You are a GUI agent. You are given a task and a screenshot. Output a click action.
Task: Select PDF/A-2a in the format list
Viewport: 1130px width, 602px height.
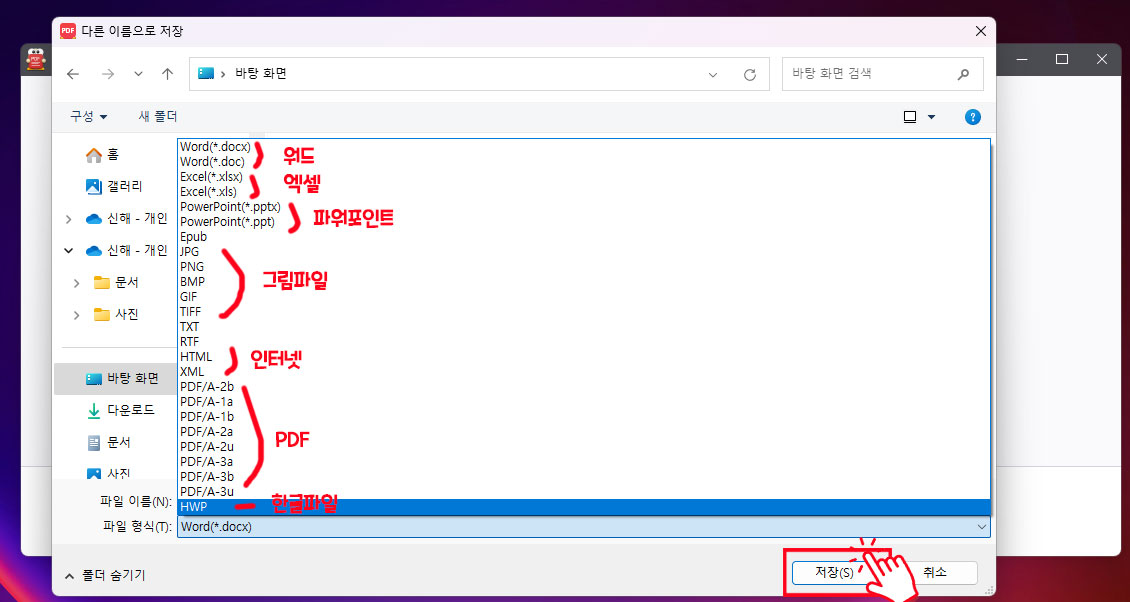click(584, 432)
